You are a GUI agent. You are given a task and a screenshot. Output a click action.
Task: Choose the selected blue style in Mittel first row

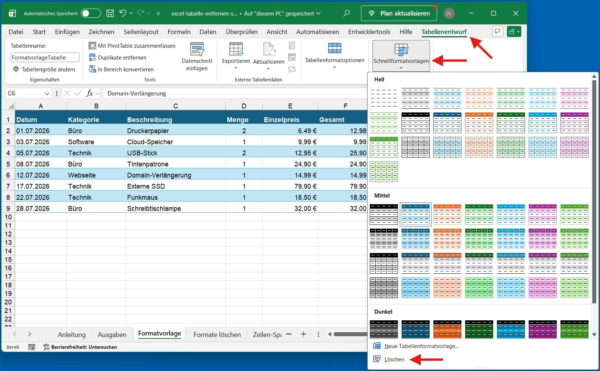pos(416,214)
